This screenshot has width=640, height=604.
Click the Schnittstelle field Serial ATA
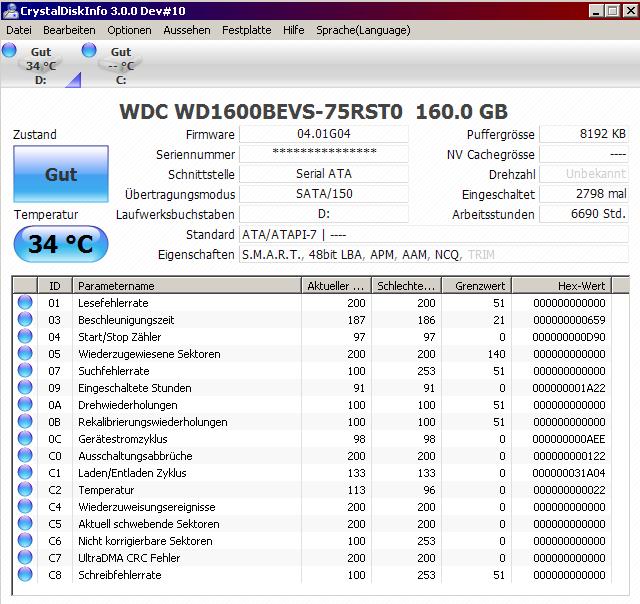(324, 174)
